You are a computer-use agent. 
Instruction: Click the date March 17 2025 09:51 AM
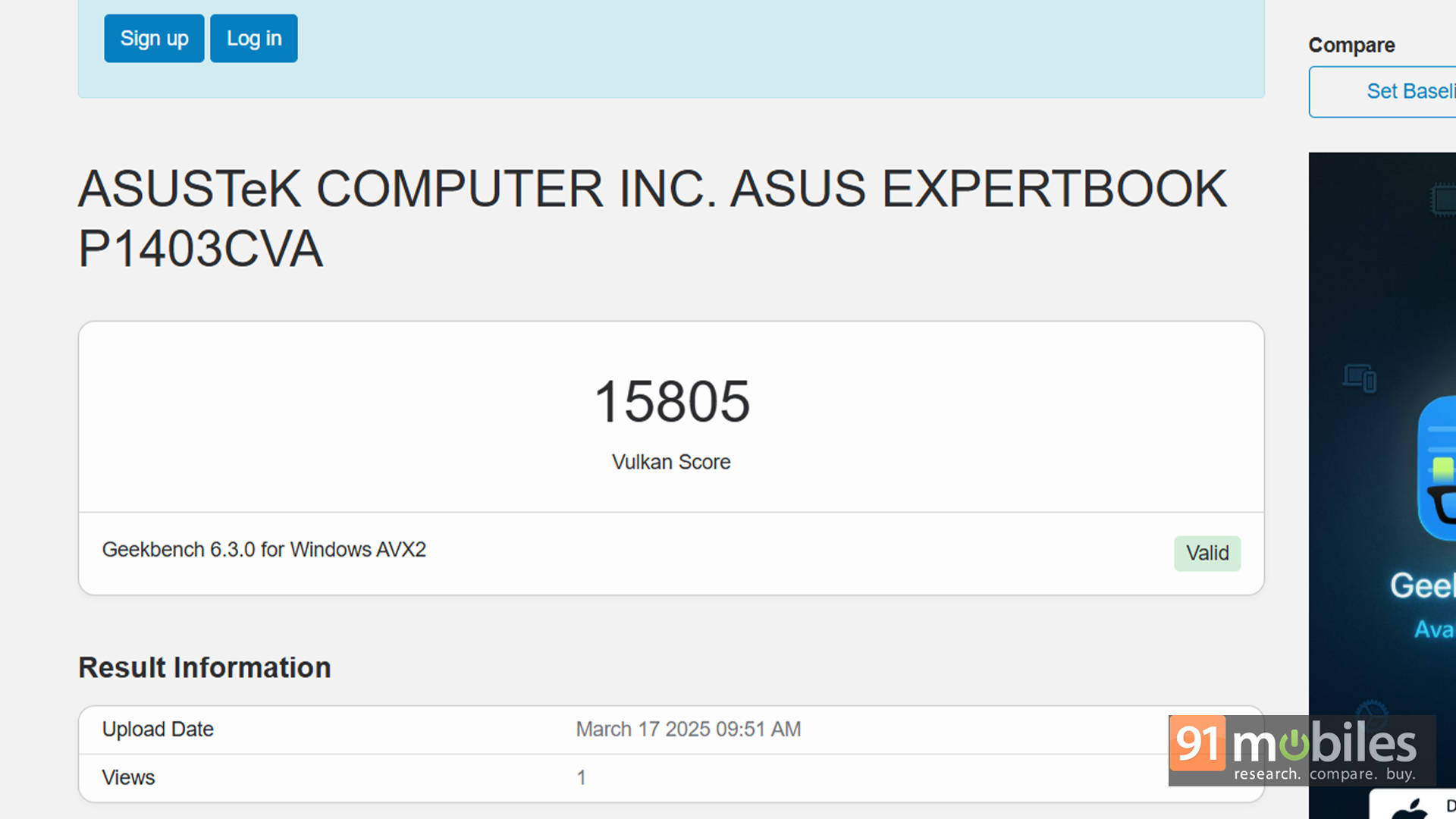[x=689, y=729]
